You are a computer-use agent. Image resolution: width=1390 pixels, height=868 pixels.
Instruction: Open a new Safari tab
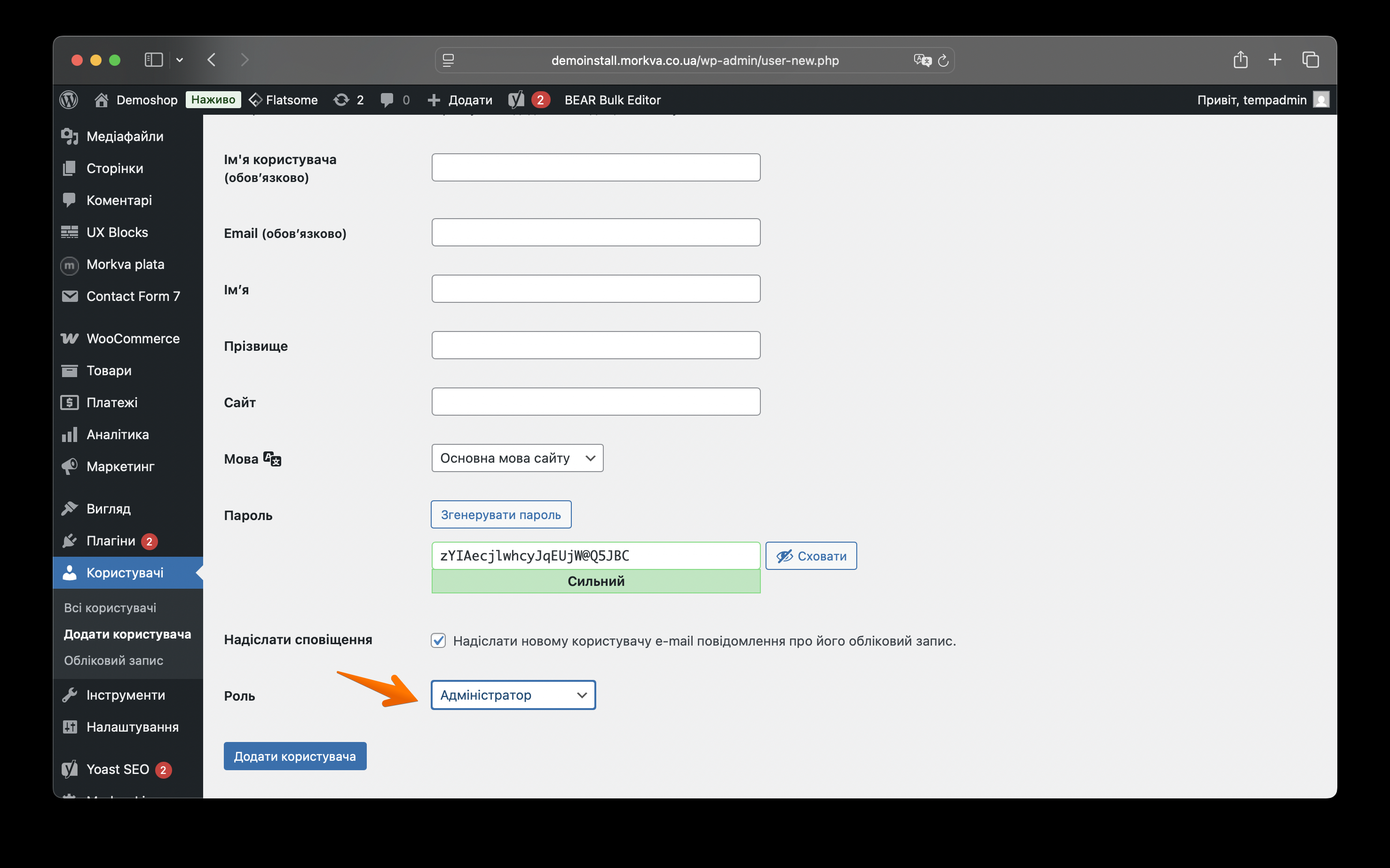1275,60
